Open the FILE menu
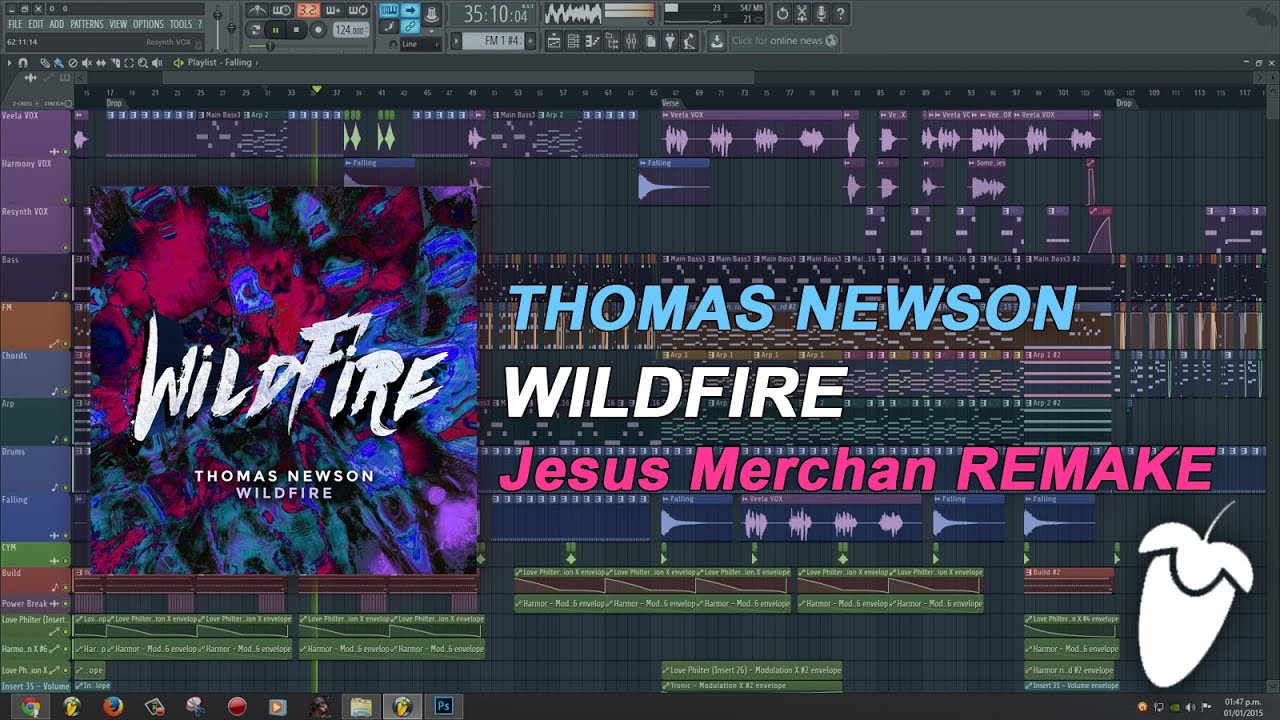This screenshot has width=1280, height=720. point(15,24)
